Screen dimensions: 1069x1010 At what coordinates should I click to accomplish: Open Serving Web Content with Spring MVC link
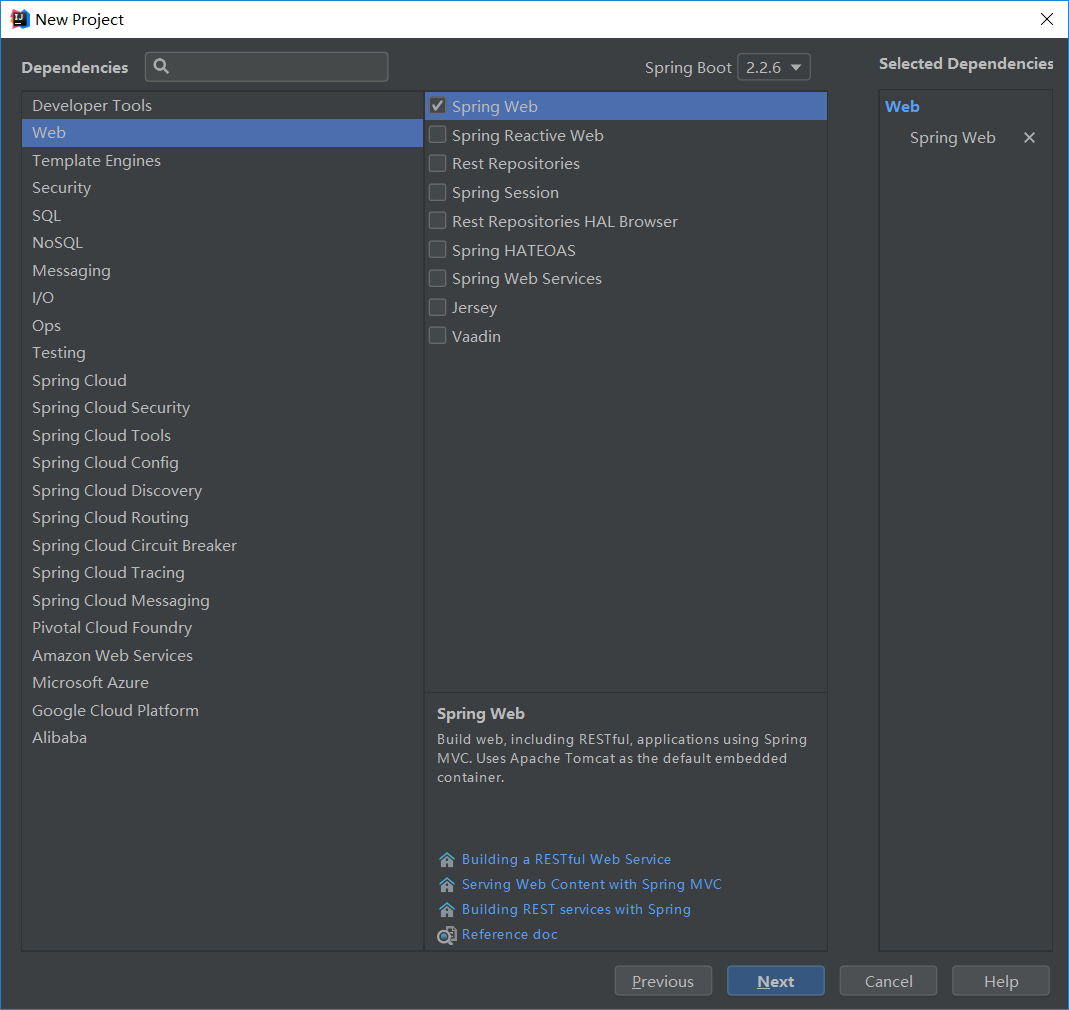[x=591, y=885]
